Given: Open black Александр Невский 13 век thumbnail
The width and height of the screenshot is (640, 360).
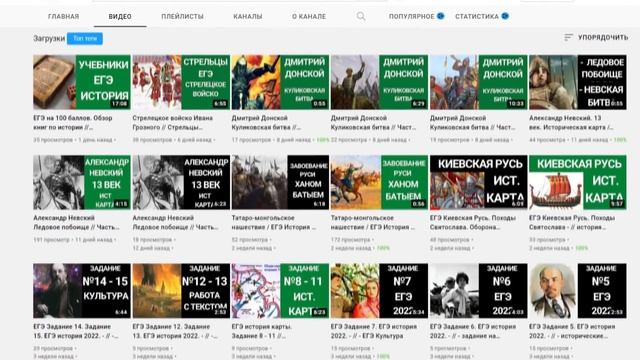Looking at the screenshot, I should 181,182.
